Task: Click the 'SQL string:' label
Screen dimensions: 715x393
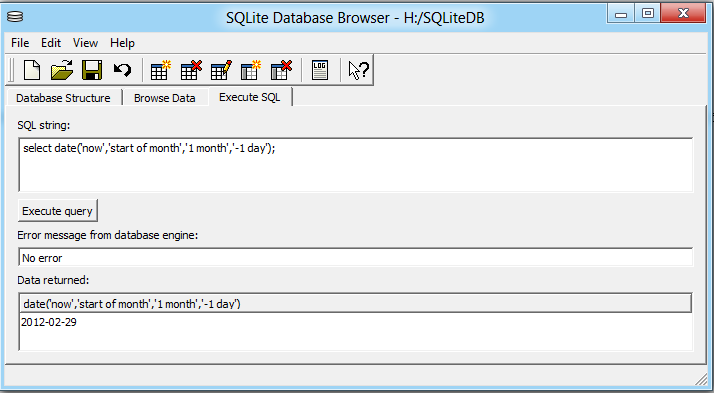Action: [44, 125]
